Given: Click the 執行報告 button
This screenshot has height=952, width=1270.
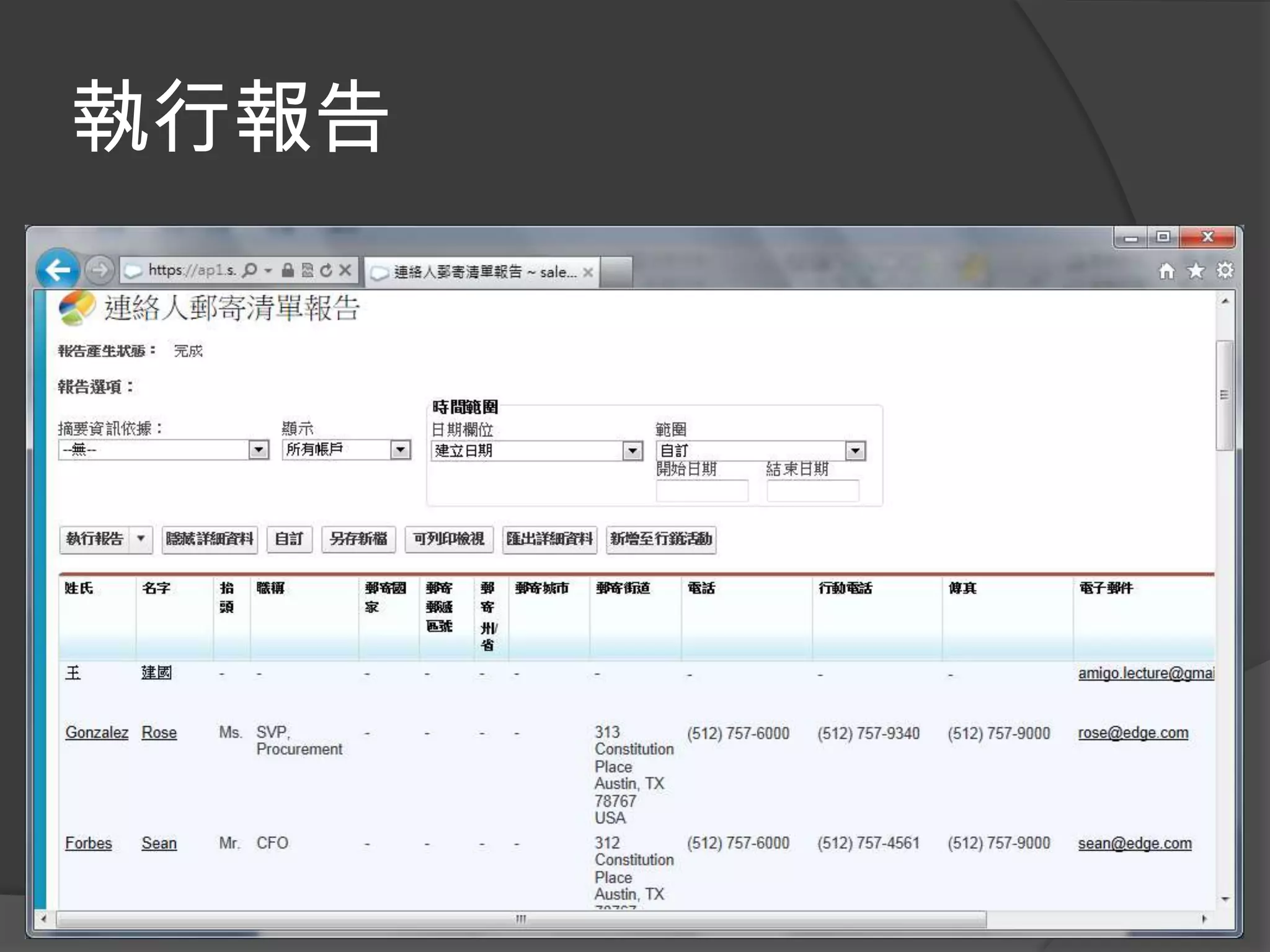Looking at the screenshot, I should point(95,539).
